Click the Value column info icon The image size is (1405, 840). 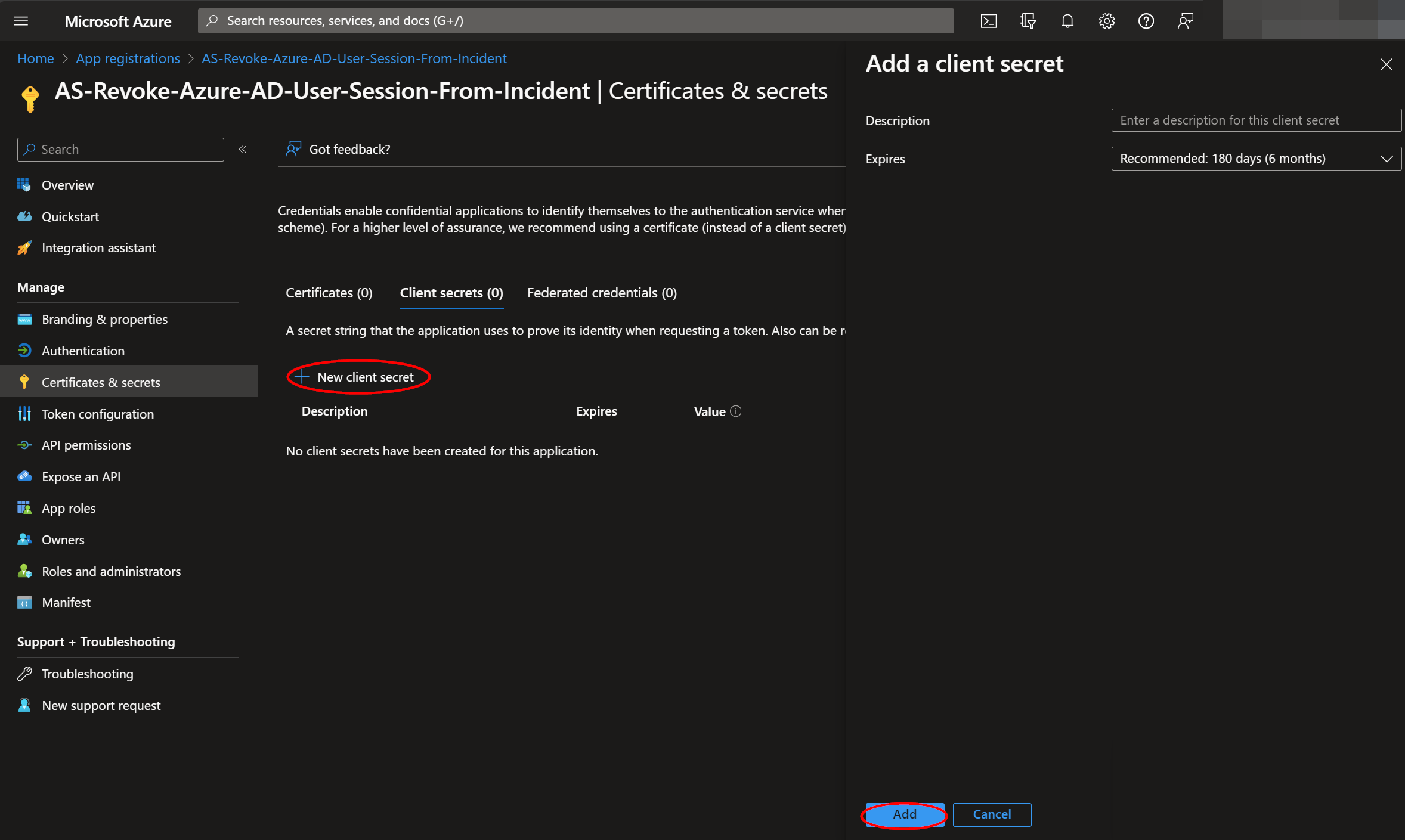pos(736,411)
